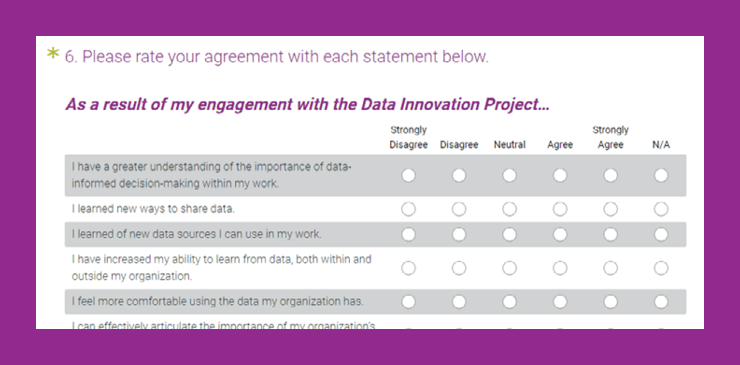
Task: Select Agree for comfortable using organization data
Action: pos(560,302)
